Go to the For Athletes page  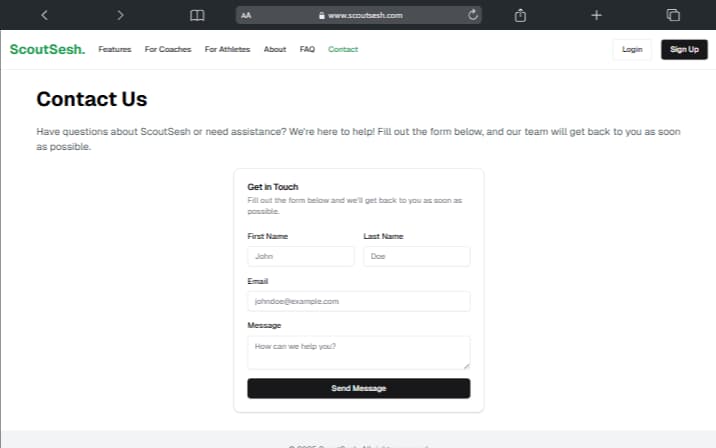pos(227,49)
